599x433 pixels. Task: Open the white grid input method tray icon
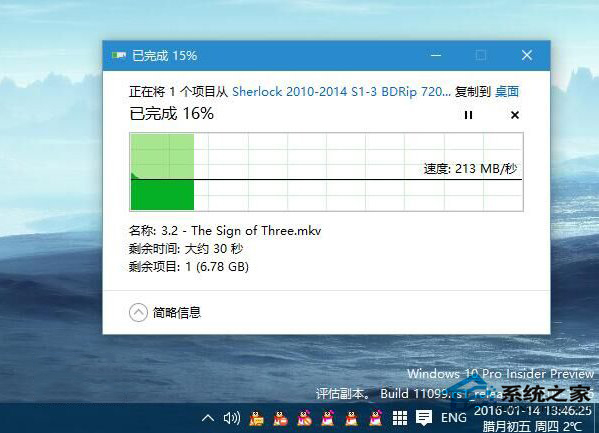pos(400,418)
